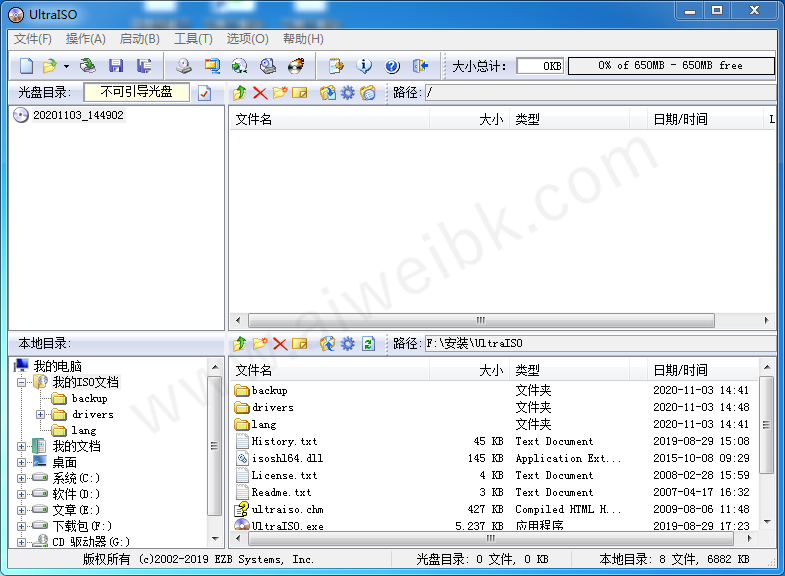Click the Up folder icon in disc pane
Image resolution: width=785 pixels, height=576 pixels.
(240, 93)
